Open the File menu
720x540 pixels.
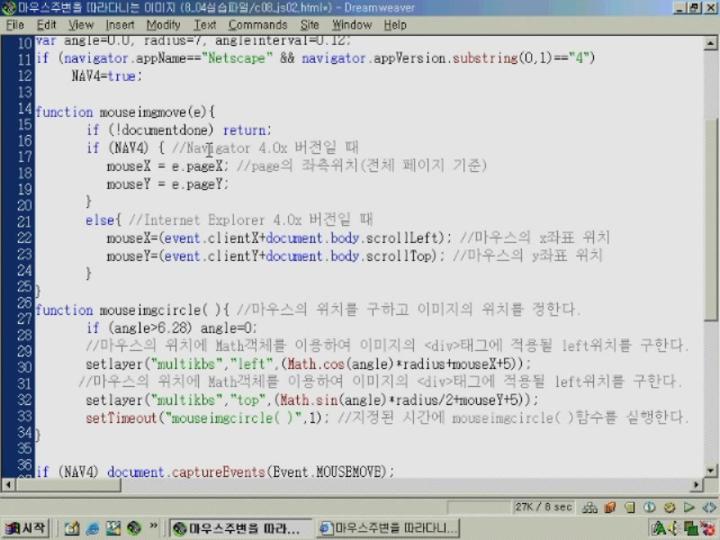click(x=15, y=25)
